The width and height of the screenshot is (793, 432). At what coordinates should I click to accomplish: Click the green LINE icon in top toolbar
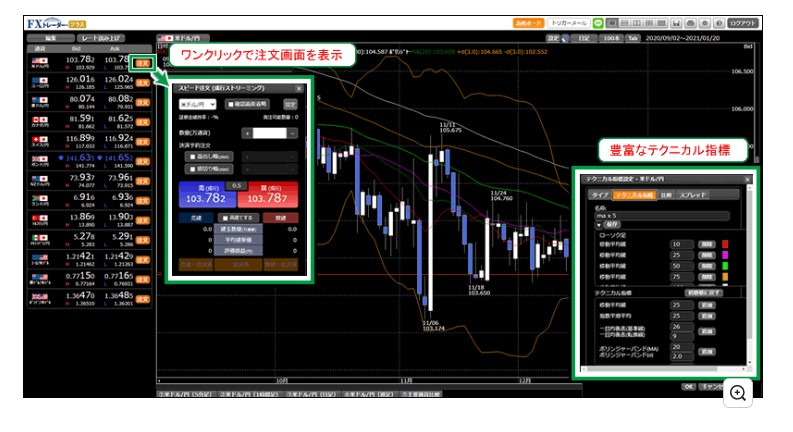(x=598, y=22)
